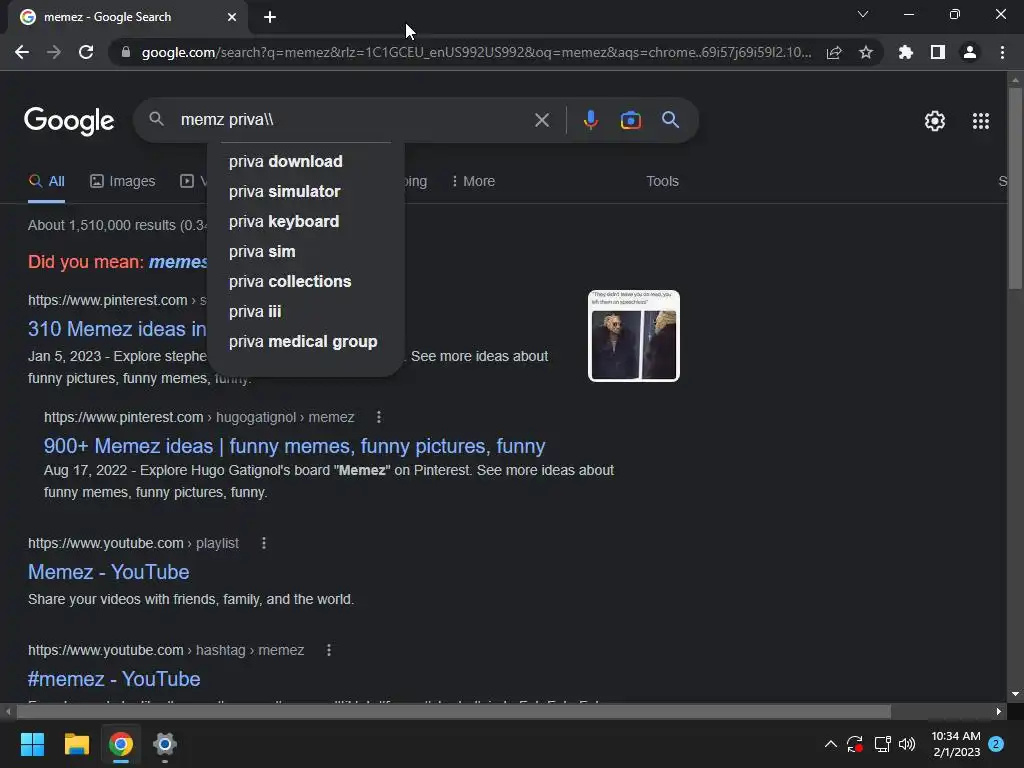Screen dimensions: 1024x768
Task: Open the Chrome profile icon
Action: 970,52
